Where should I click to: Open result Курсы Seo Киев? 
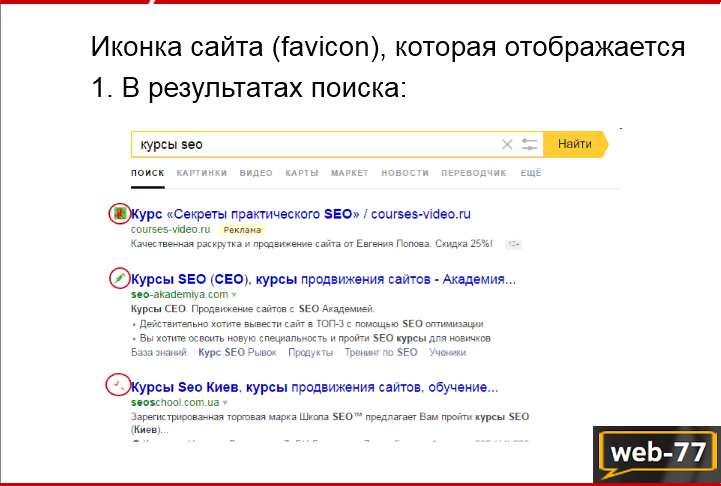point(315,387)
